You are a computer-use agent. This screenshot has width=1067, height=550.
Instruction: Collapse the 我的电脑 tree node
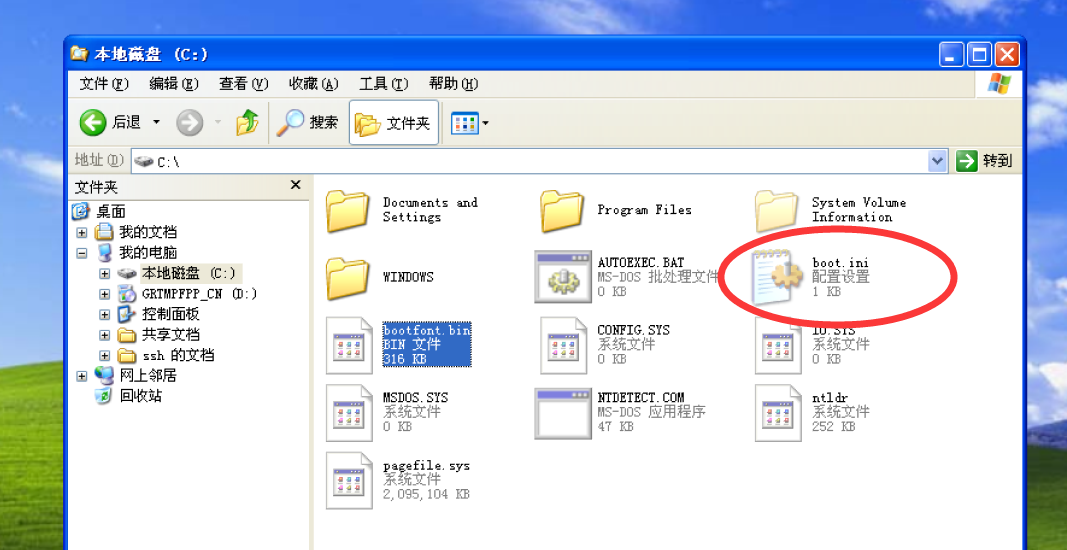pos(82,253)
